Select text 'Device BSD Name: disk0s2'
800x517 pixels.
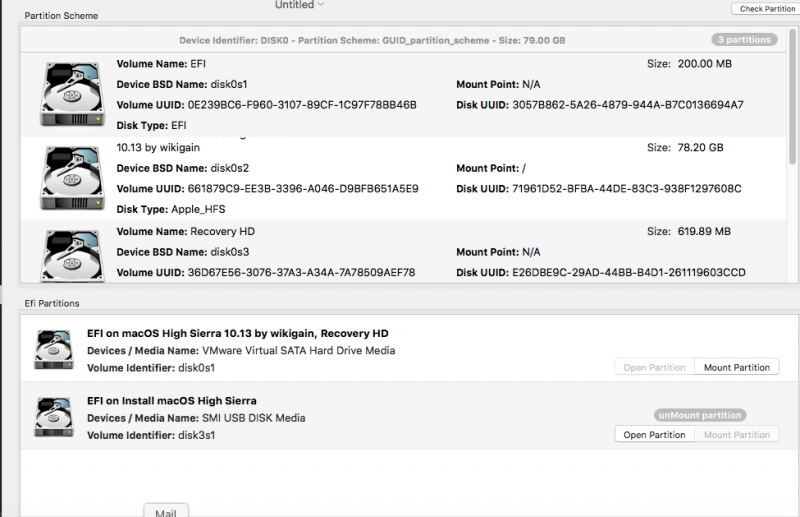coord(183,168)
